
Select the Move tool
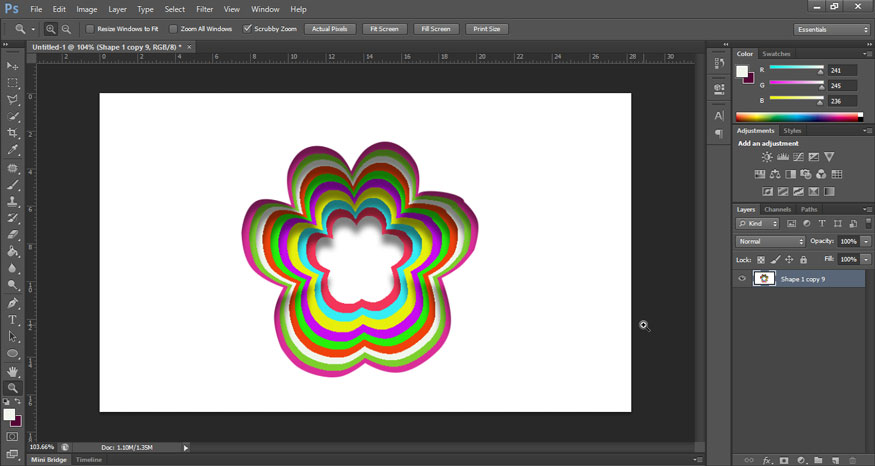pos(13,66)
